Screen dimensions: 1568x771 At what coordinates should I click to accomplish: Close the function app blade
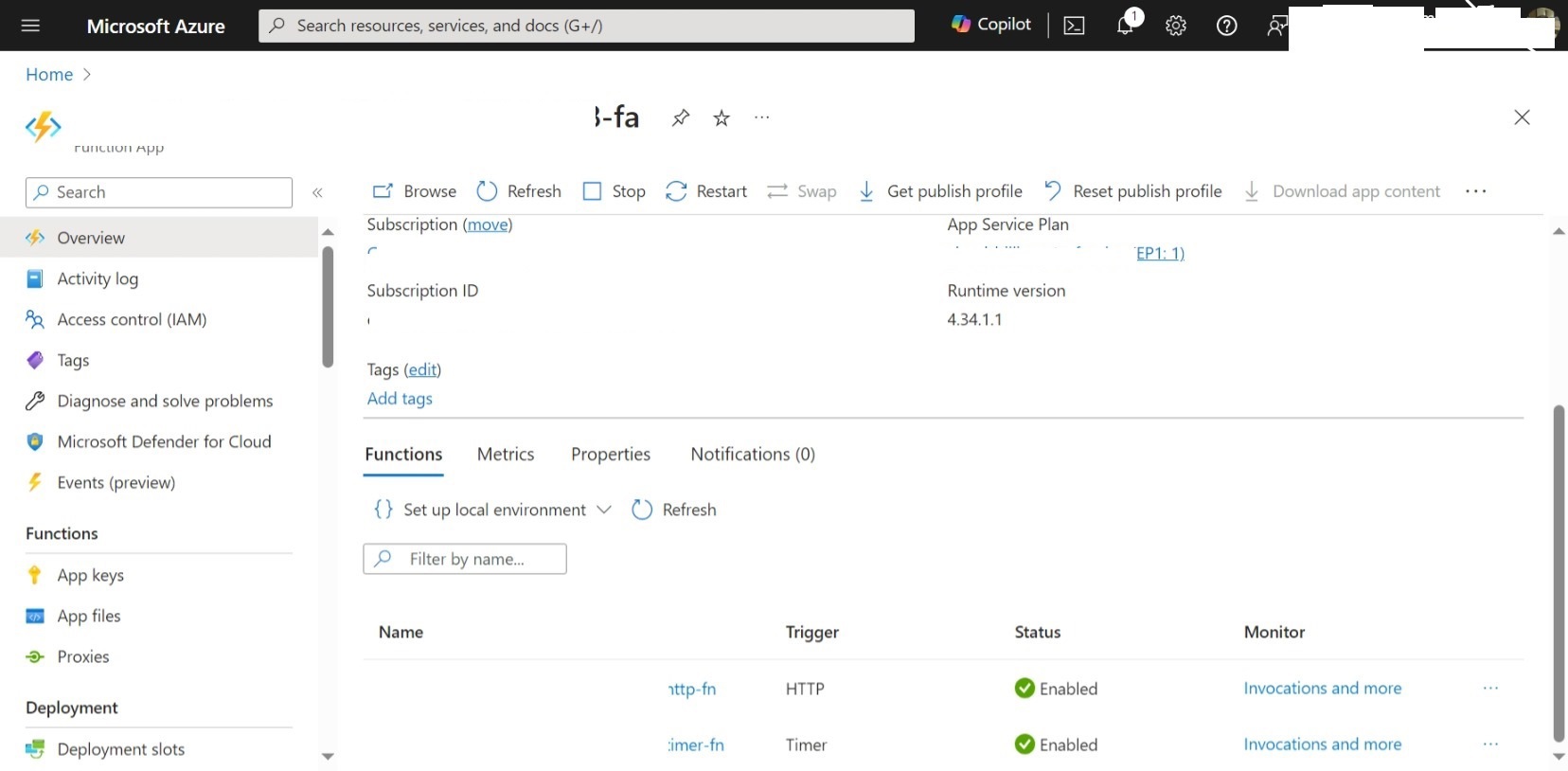point(1522,117)
